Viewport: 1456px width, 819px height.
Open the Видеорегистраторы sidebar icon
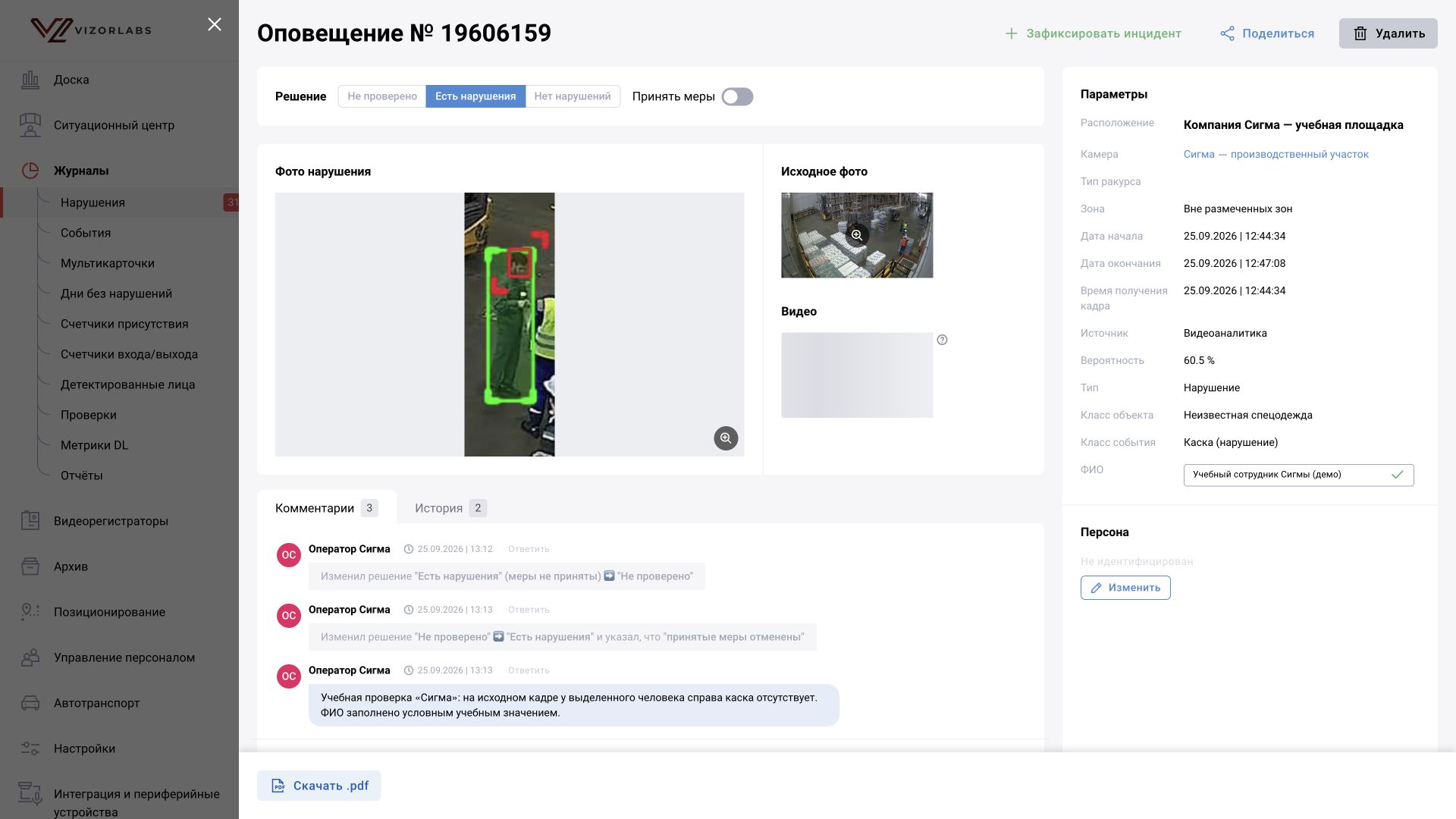click(x=30, y=521)
